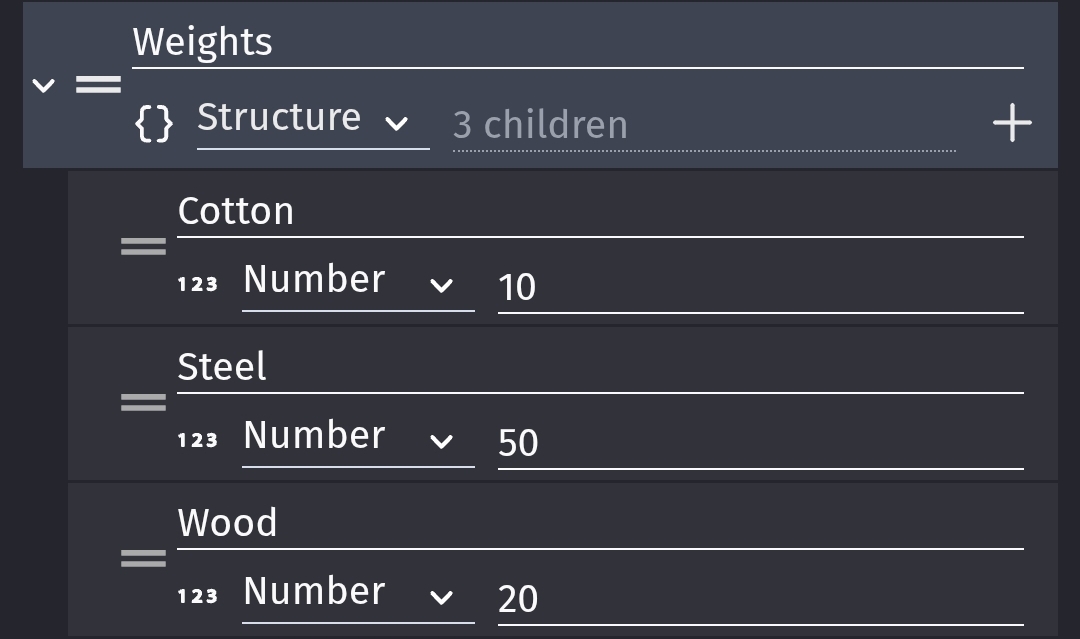
Task: Edit the Weights name field
Action: 578,43
